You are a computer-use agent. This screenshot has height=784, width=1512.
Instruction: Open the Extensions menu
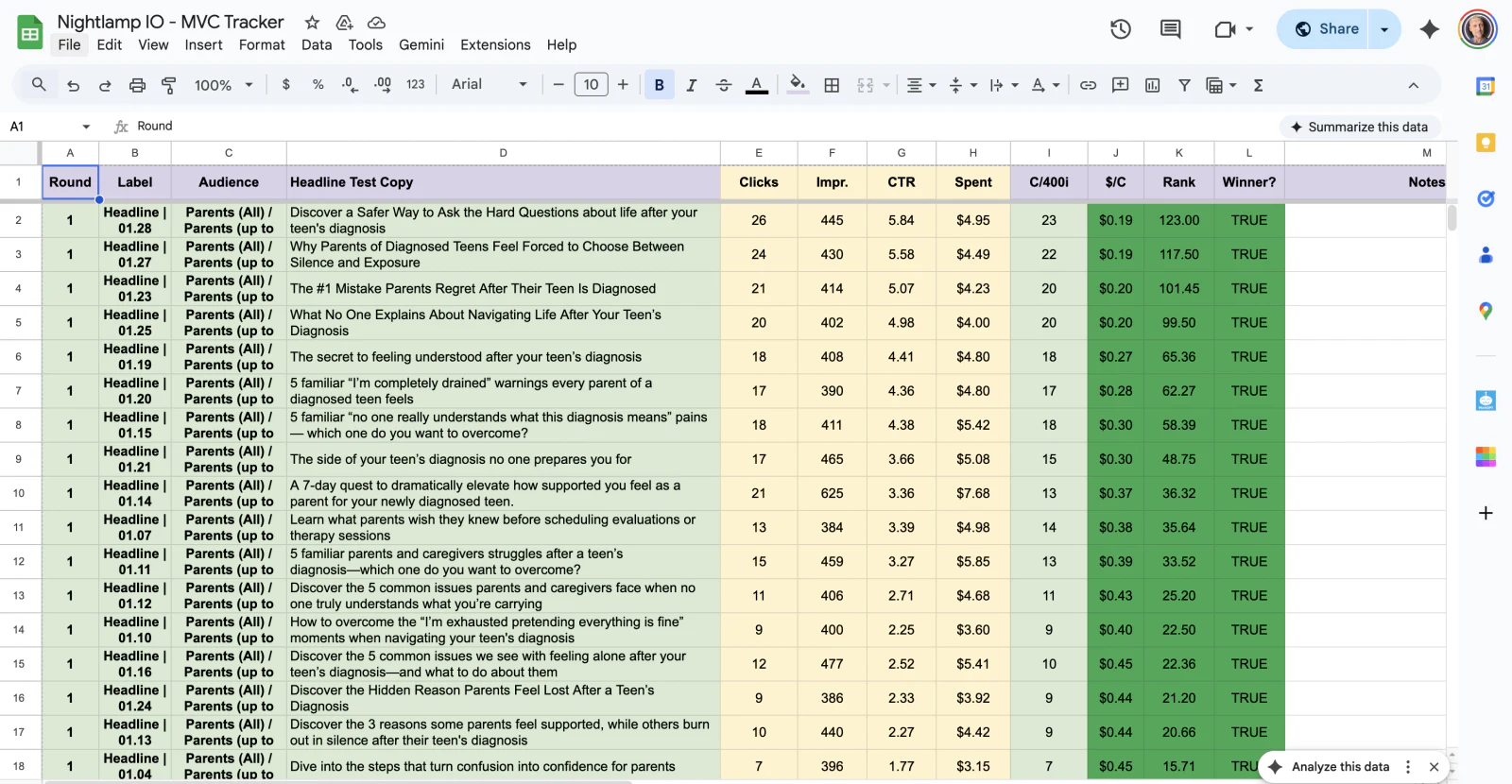click(x=495, y=44)
